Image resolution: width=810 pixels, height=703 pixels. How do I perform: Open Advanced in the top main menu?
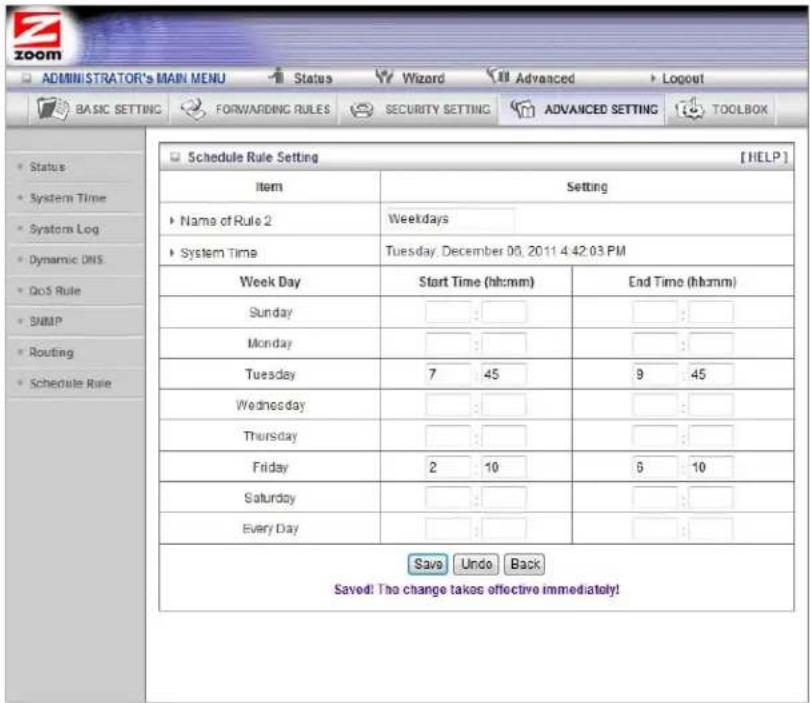(545, 79)
